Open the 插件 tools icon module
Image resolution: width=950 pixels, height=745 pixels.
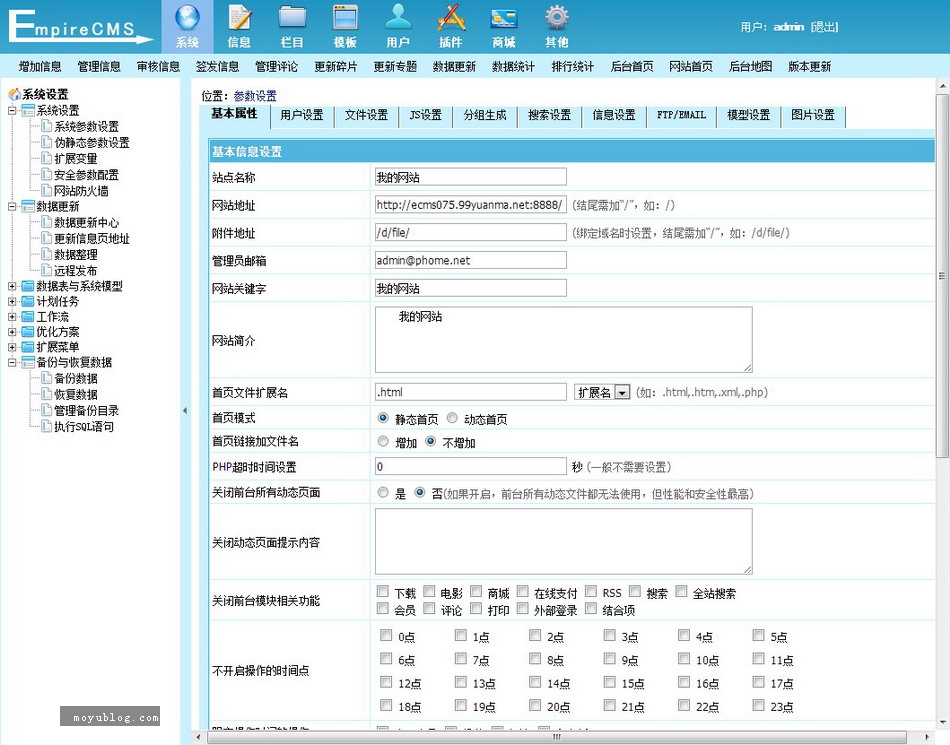(451, 18)
